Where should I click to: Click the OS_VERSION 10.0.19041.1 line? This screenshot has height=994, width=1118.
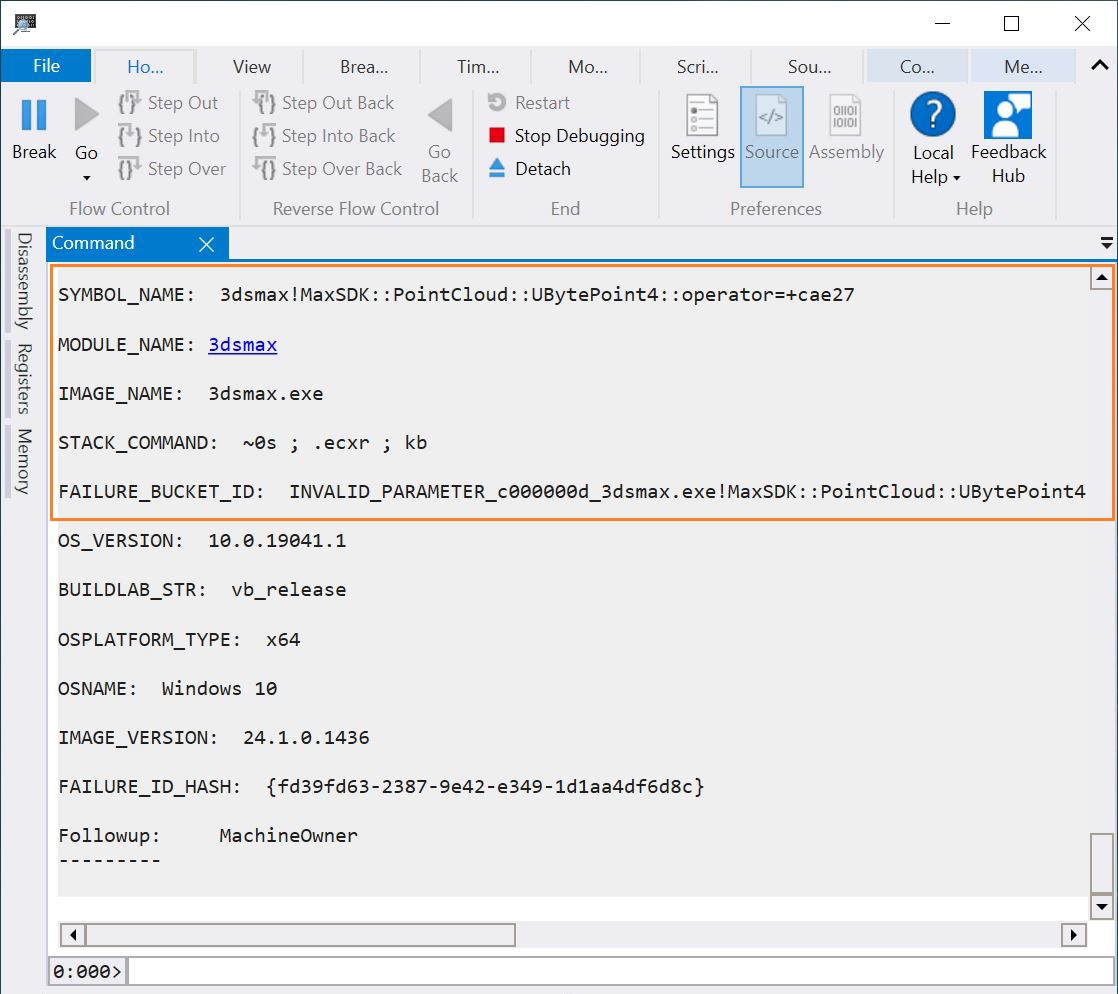point(202,540)
